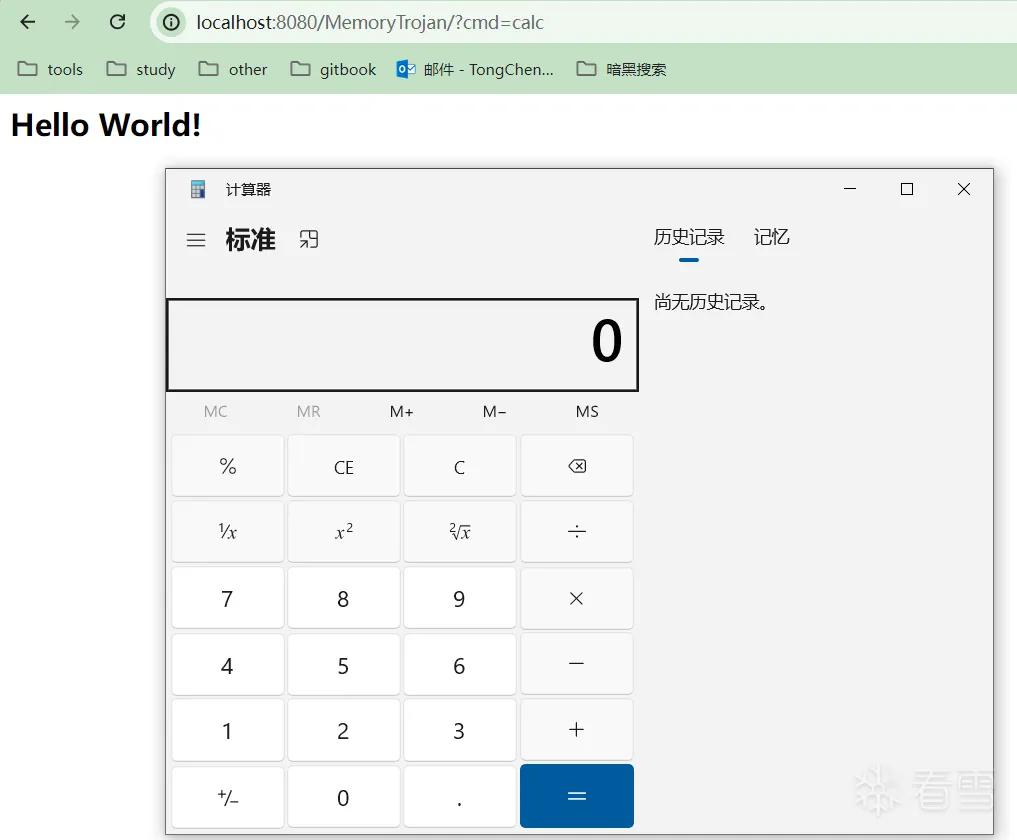The height and width of the screenshot is (840, 1017).
Task: Switch to the 记忆 memory tab
Action: coord(771,237)
